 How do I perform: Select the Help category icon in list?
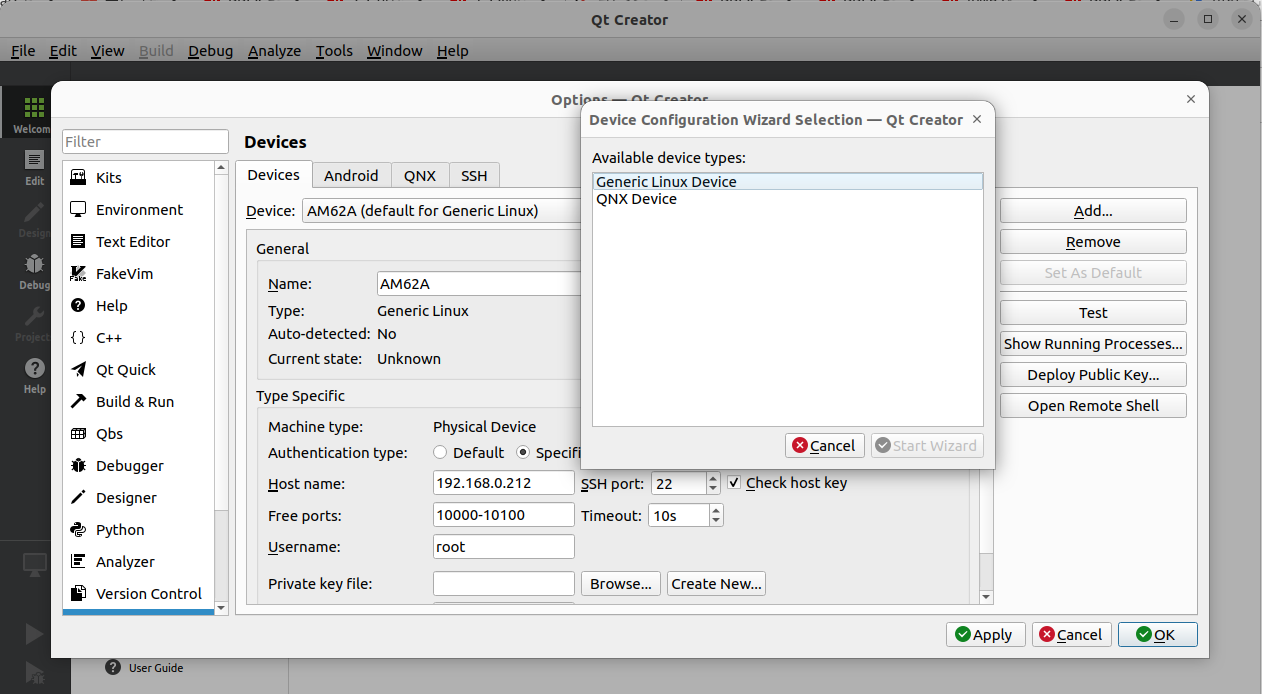click(x=78, y=306)
